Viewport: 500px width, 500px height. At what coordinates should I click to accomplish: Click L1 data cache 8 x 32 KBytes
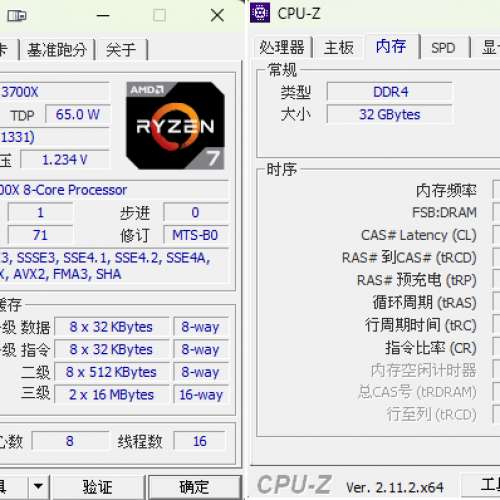click(111, 327)
